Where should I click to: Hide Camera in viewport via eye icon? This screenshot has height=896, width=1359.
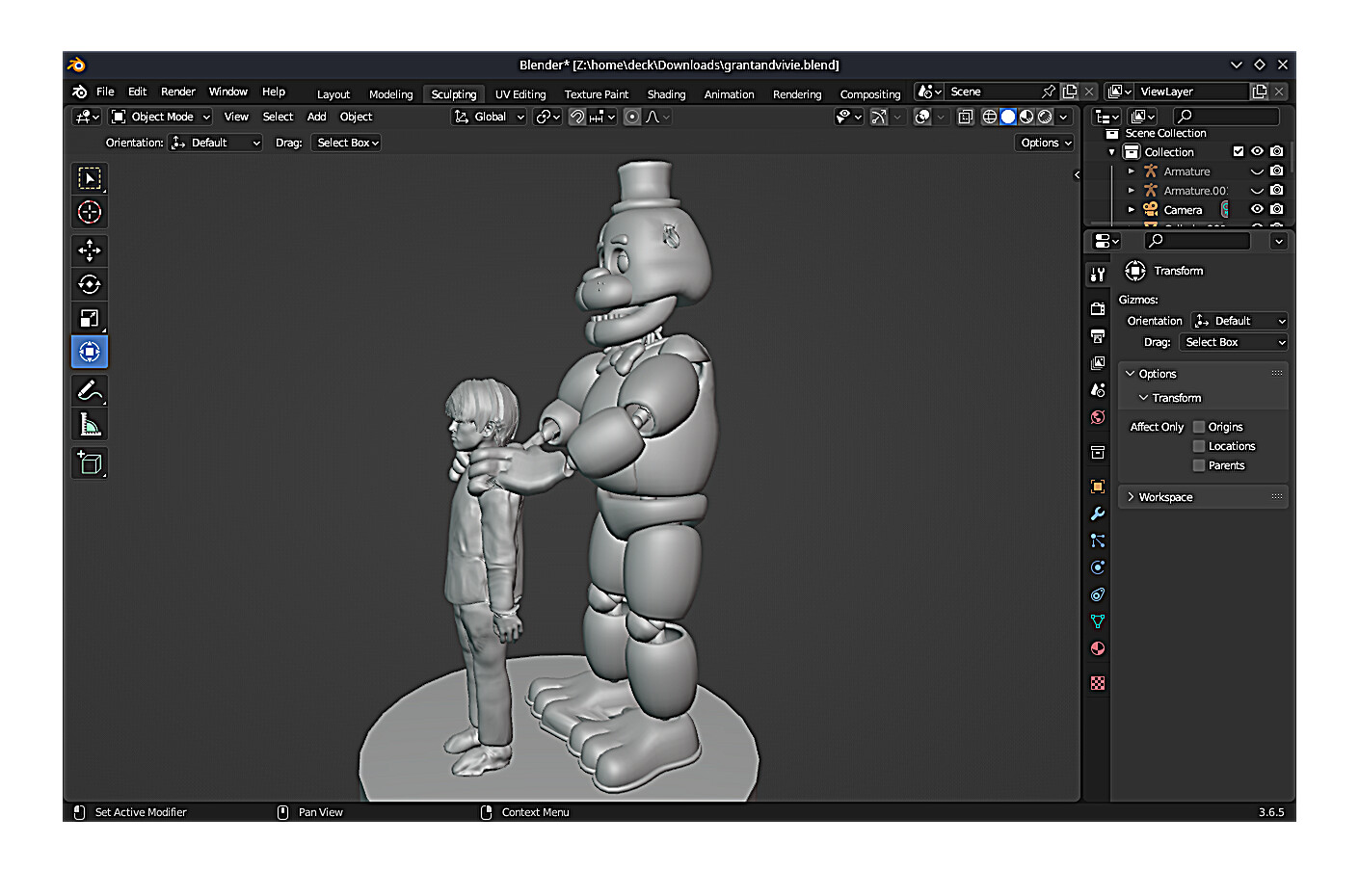point(1257,209)
